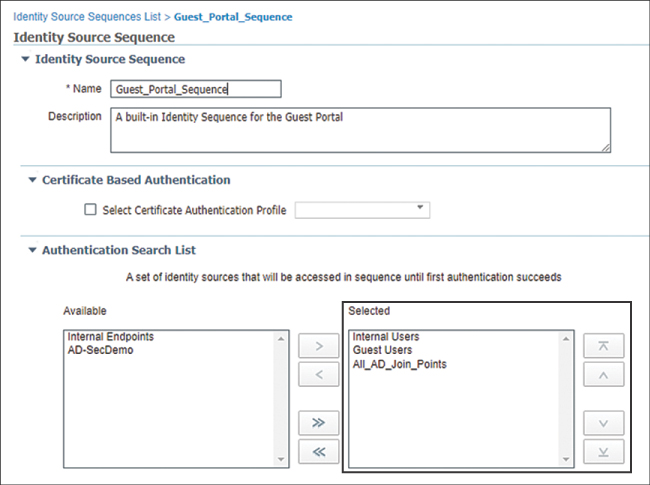Image resolution: width=650 pixels, height=485 pixels.
Task: Click the move up arrow button
Action: [604, 374]
